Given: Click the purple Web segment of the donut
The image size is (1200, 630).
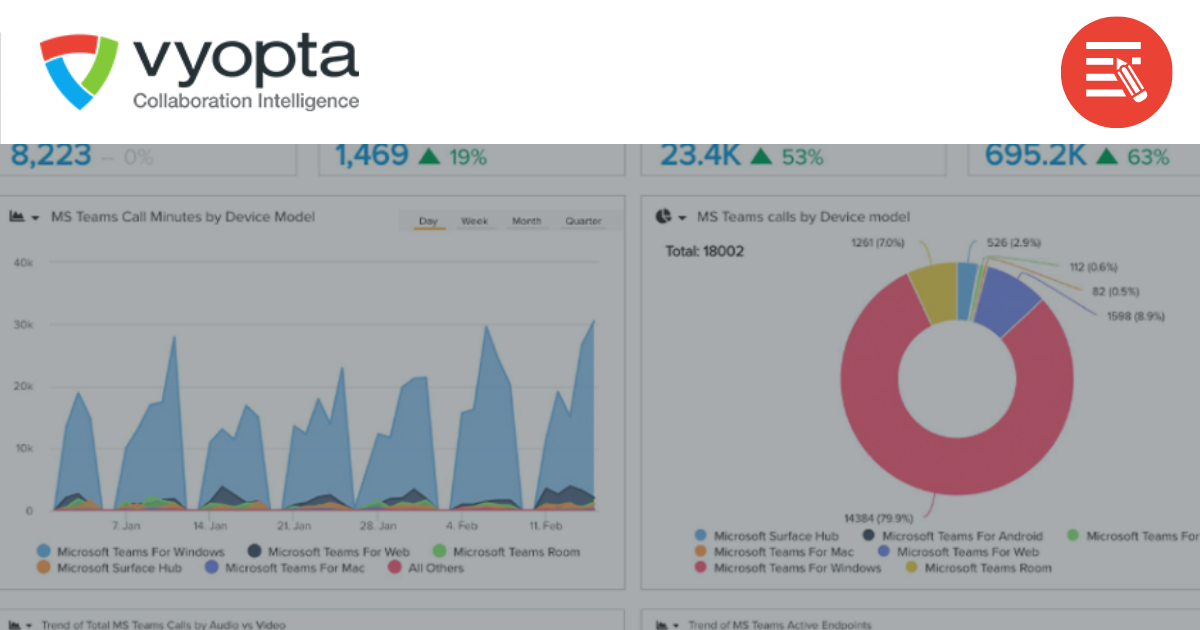Looking at the screenshot, I should tap(1008, 300).
